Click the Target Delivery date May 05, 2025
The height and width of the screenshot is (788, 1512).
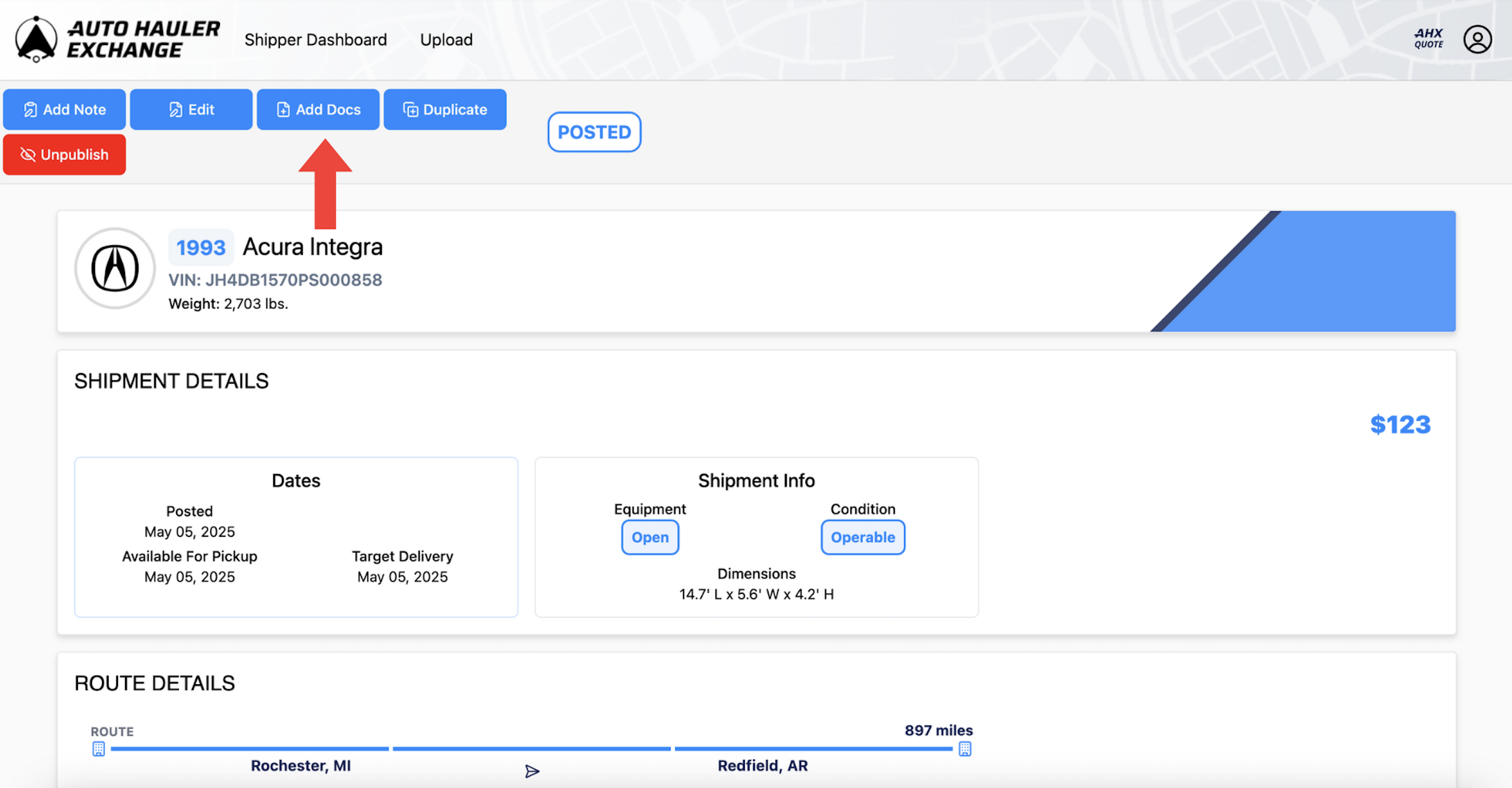(x=403, y=577)
